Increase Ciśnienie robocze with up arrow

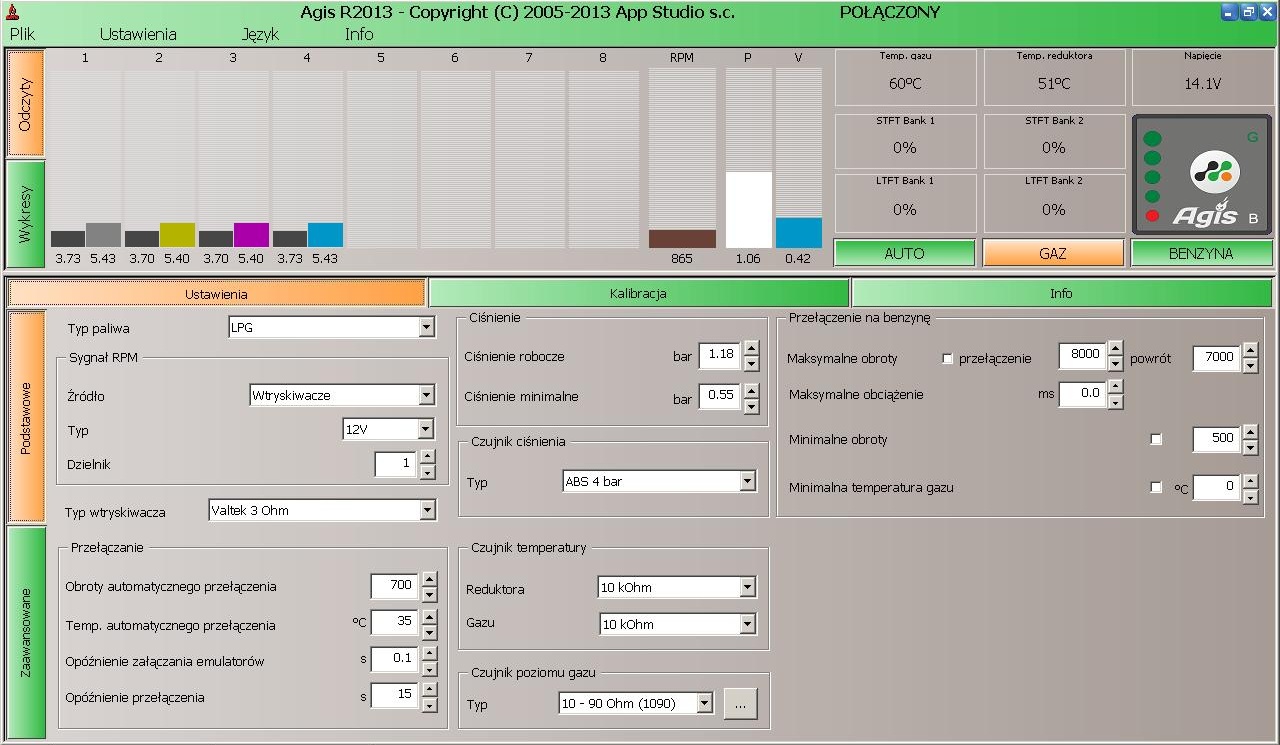point(751,347)
